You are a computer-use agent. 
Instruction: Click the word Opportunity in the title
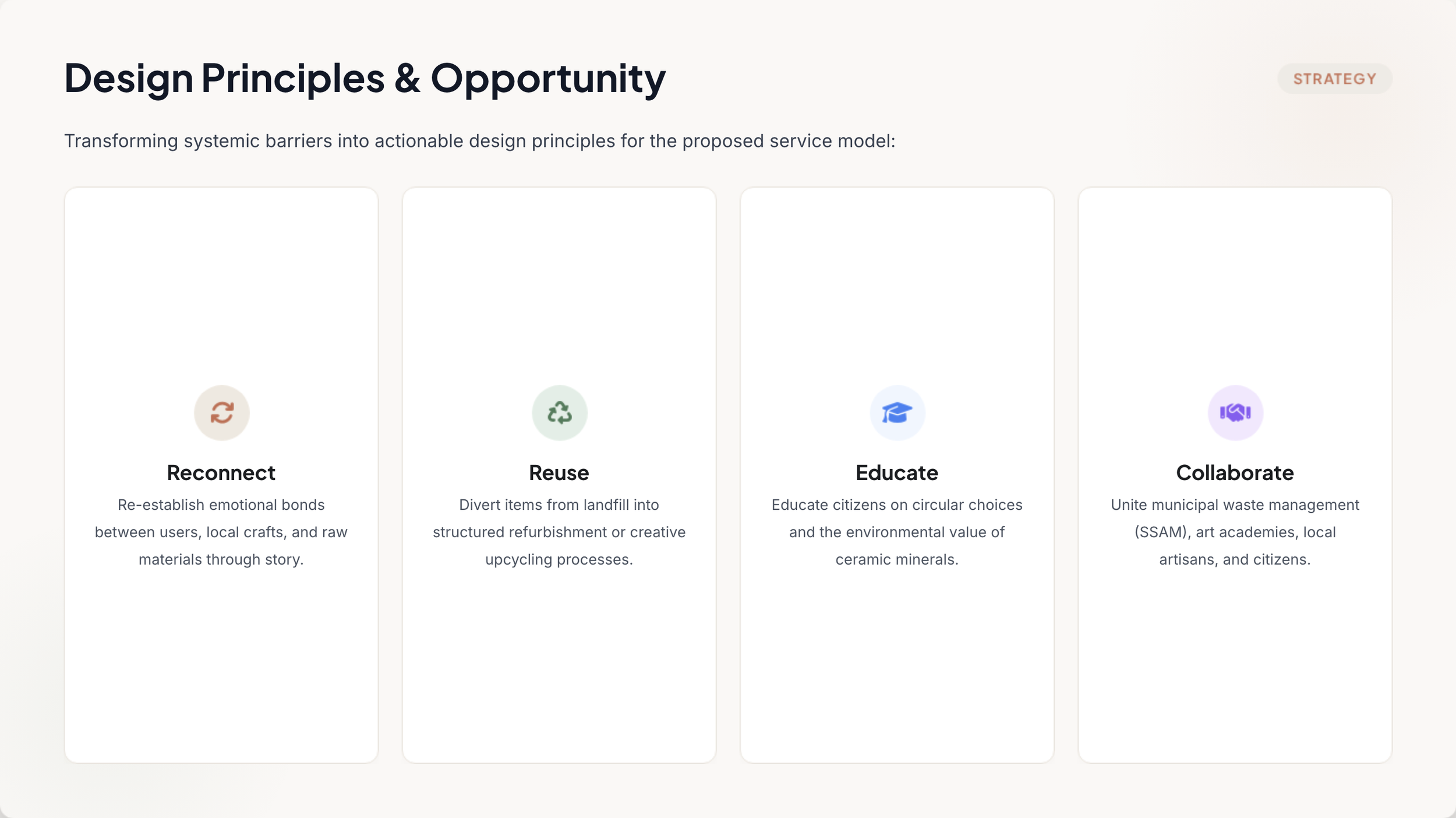(548, 79)
